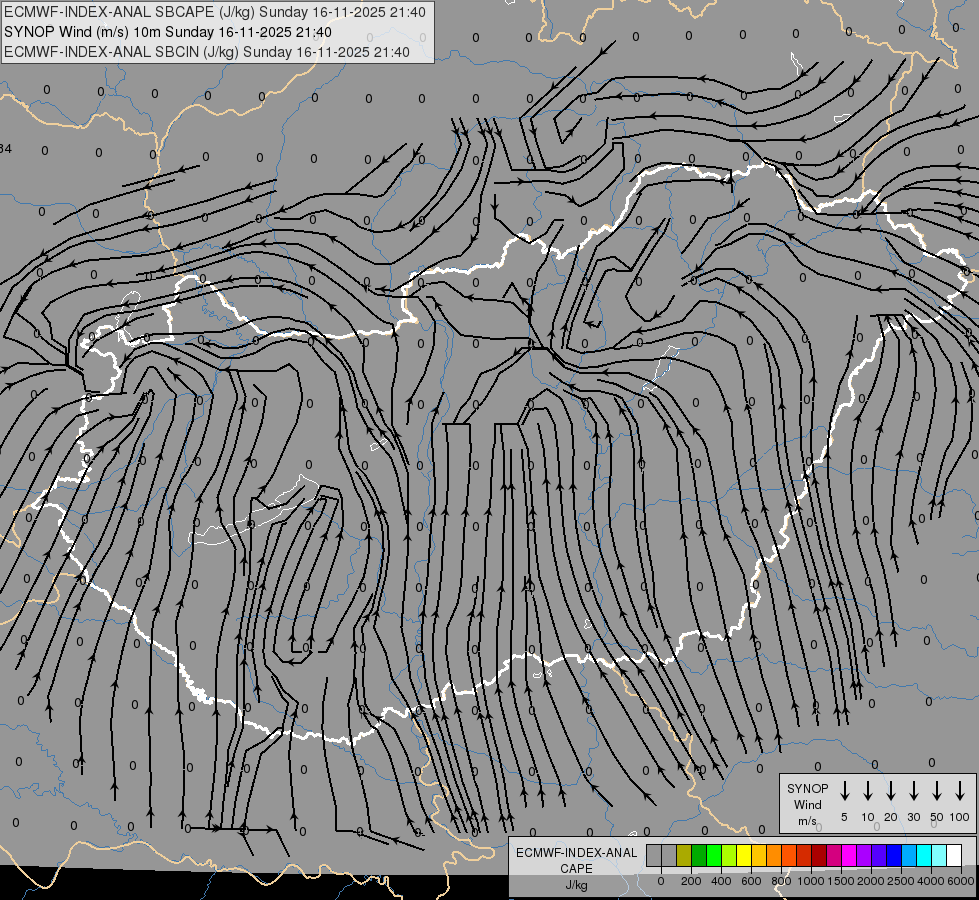Choose the bright magenta CAPE legend swatch
The height and width of the screenshot is (900, 979).
(x=849, y=855)
